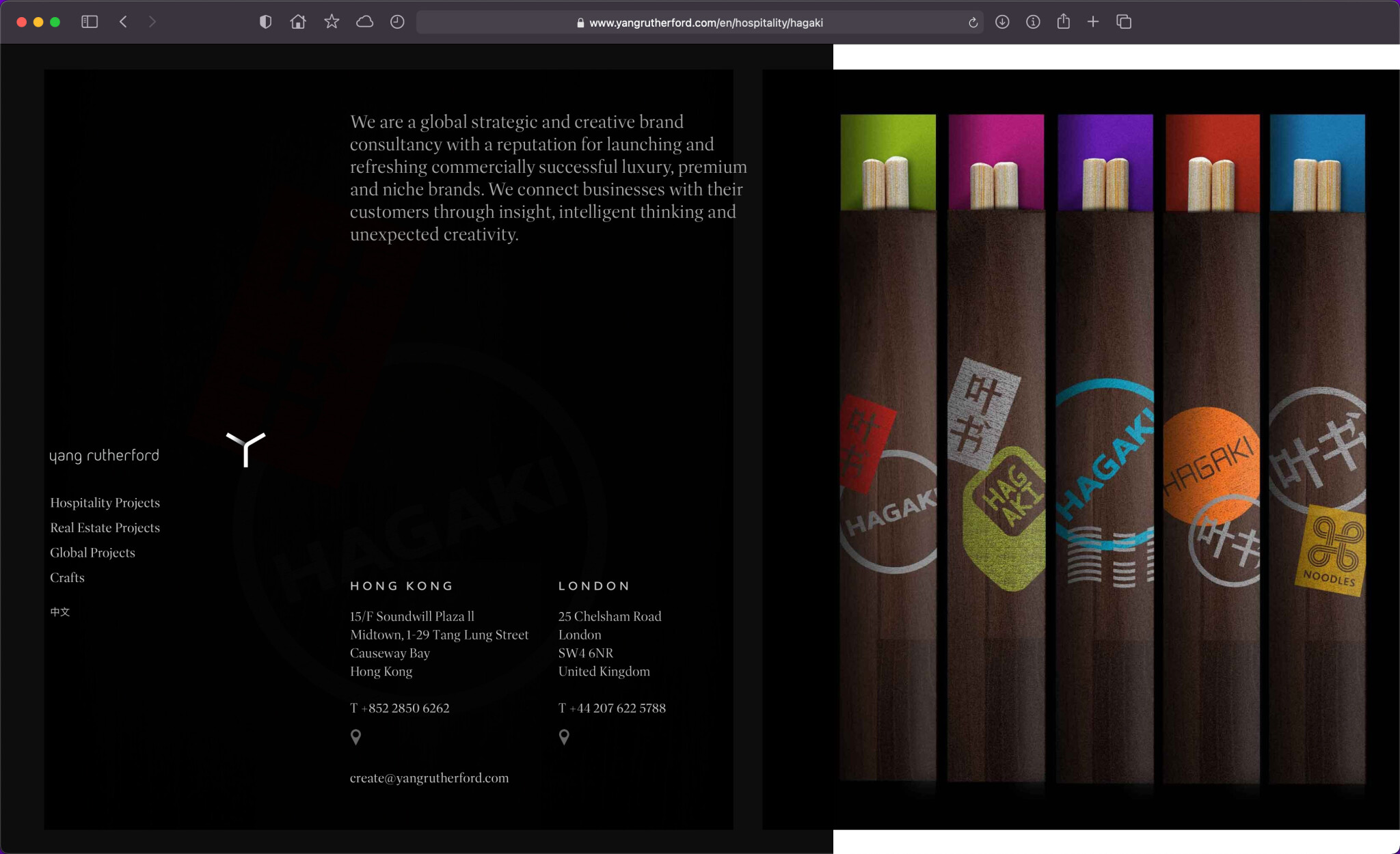Toggle the Safari sidebar panel
This screenshot has height=854, width=1400.
[90, 22]
